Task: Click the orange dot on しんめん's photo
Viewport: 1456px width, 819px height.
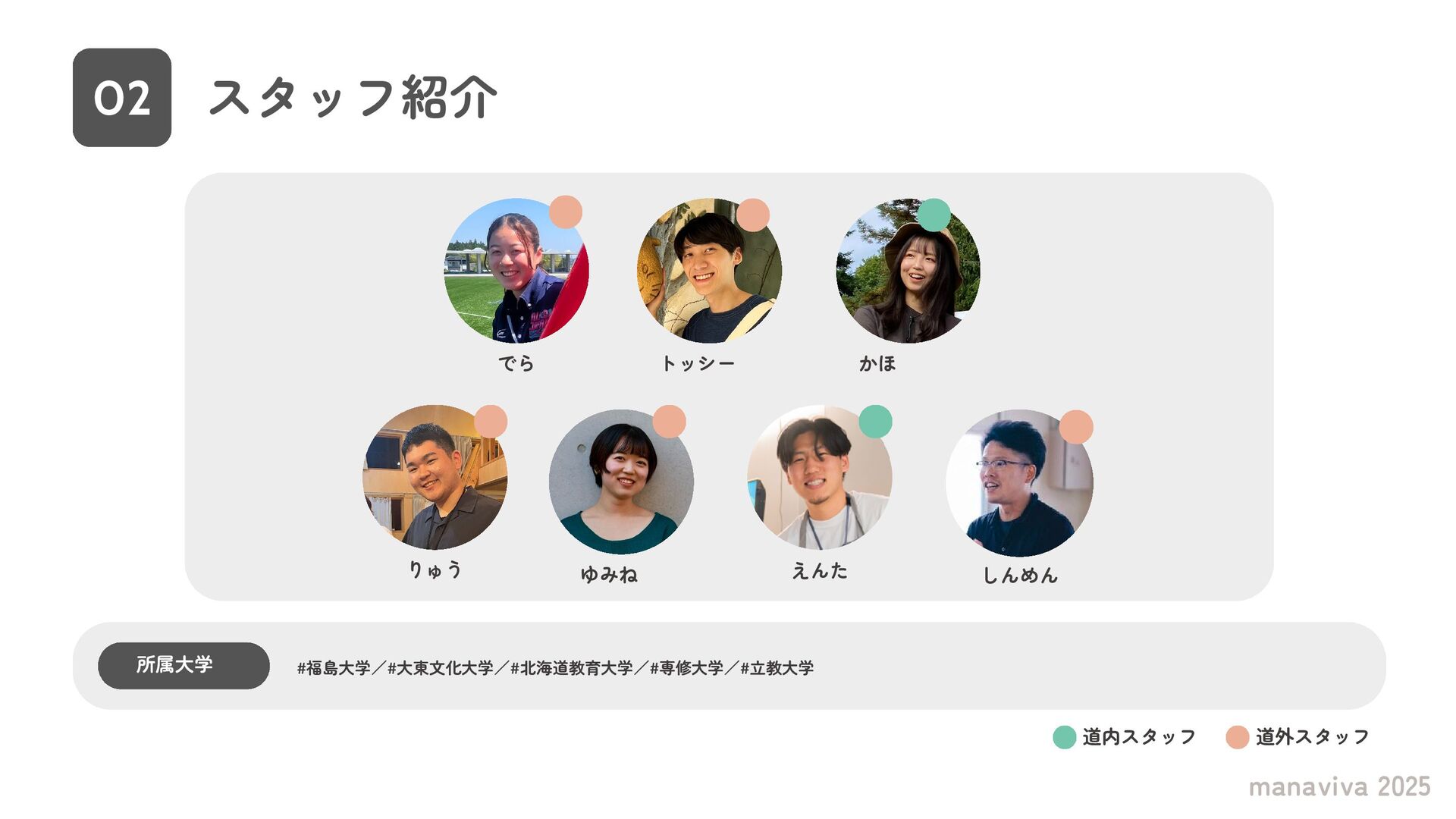Action: coord(1076,427)
